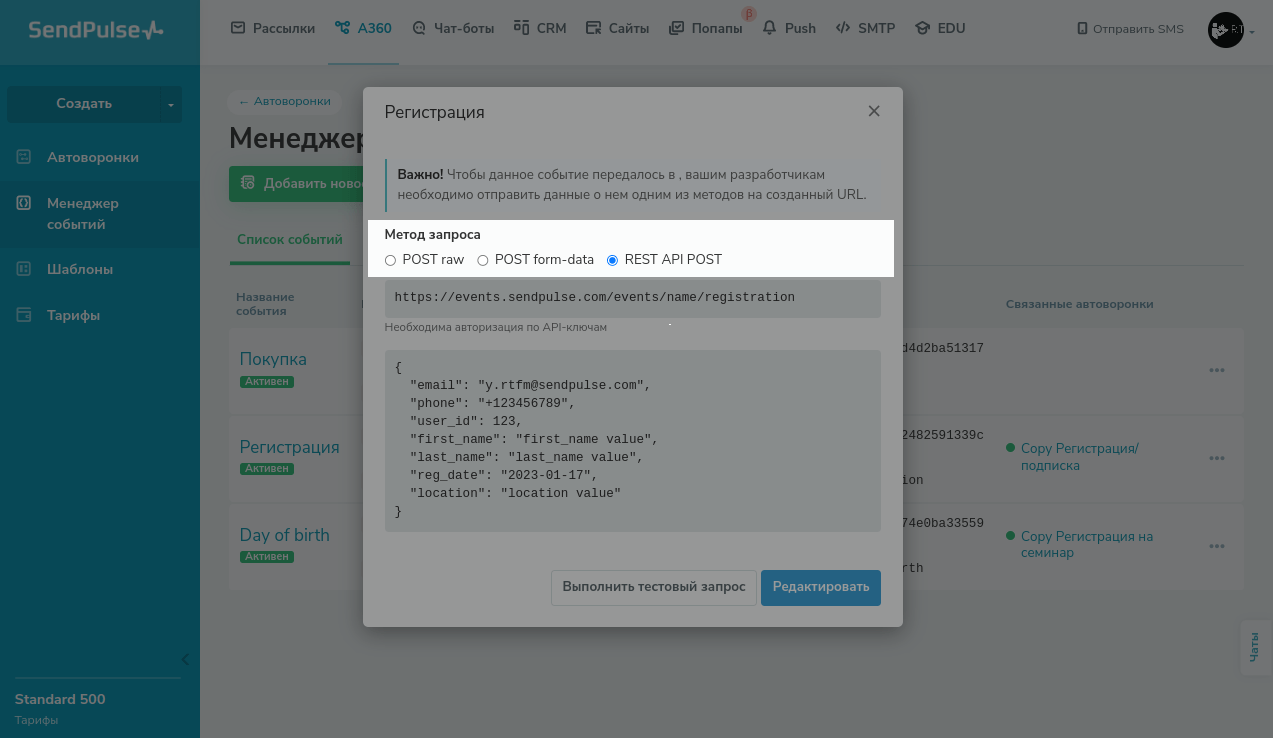Screen dimensions: 1273x738
Task: Expand the Создать dropdown arrow
Action: 171,104
